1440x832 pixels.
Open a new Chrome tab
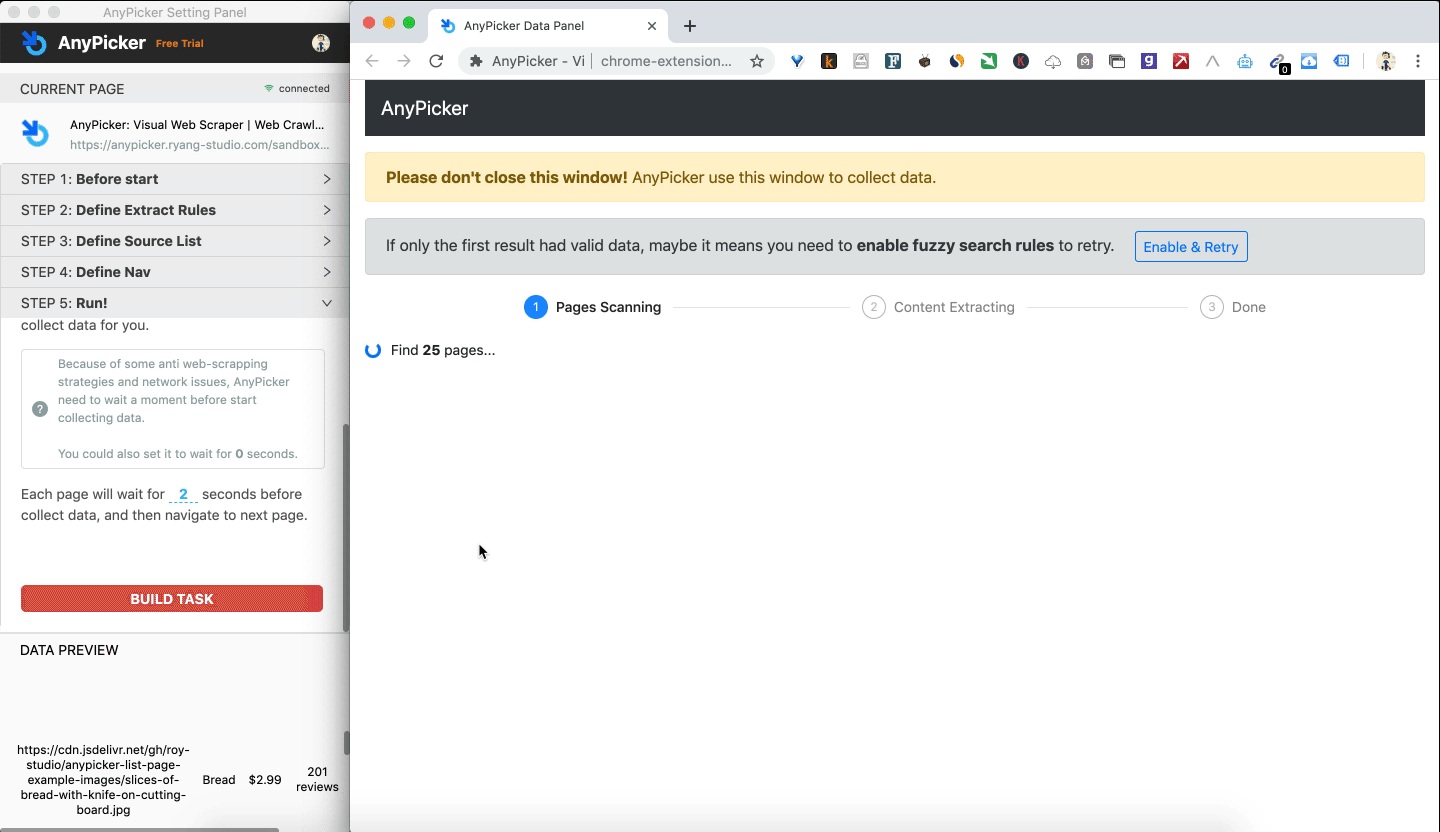689,26
